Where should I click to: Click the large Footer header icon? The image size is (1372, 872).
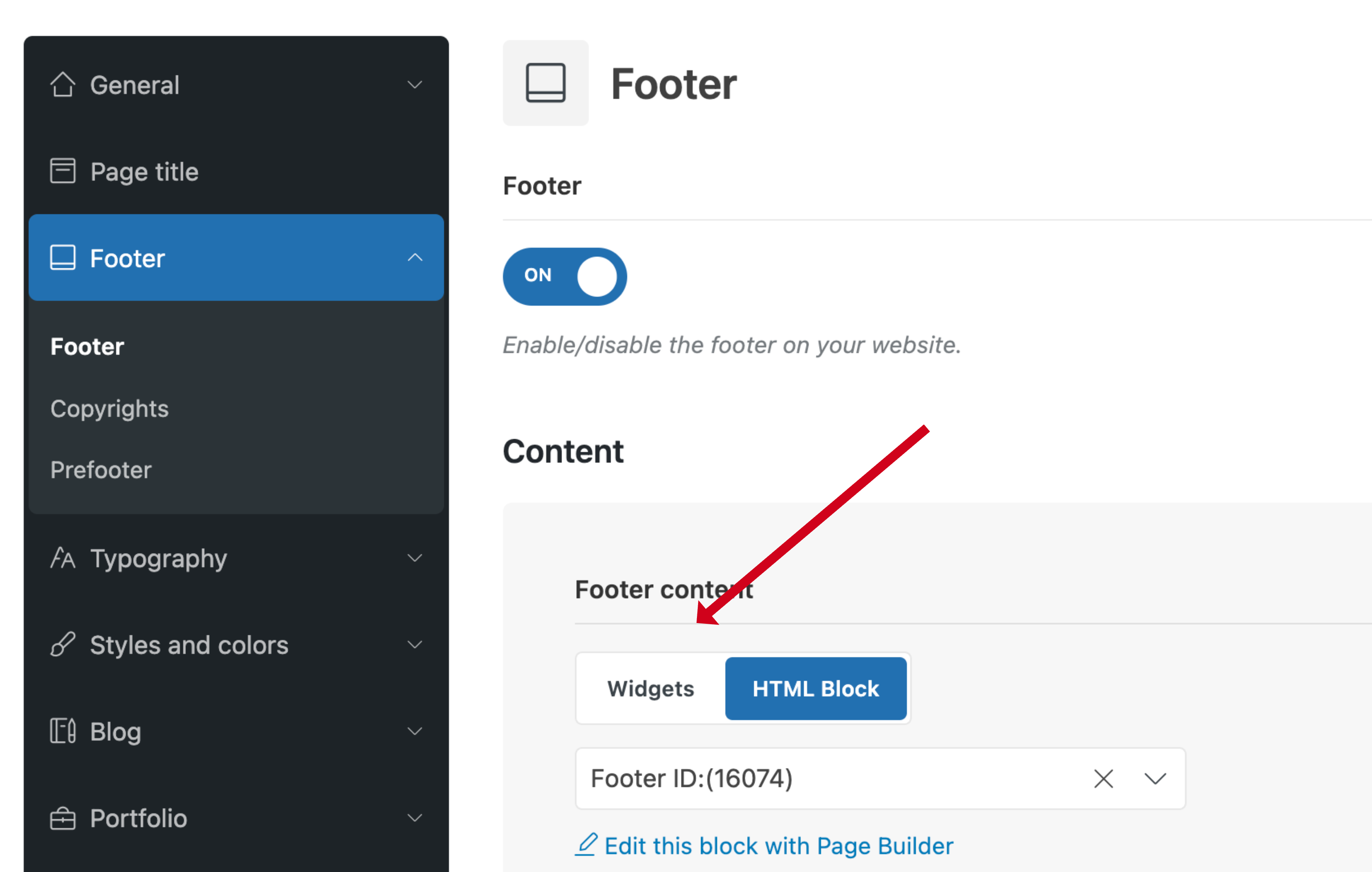[545, 83]
